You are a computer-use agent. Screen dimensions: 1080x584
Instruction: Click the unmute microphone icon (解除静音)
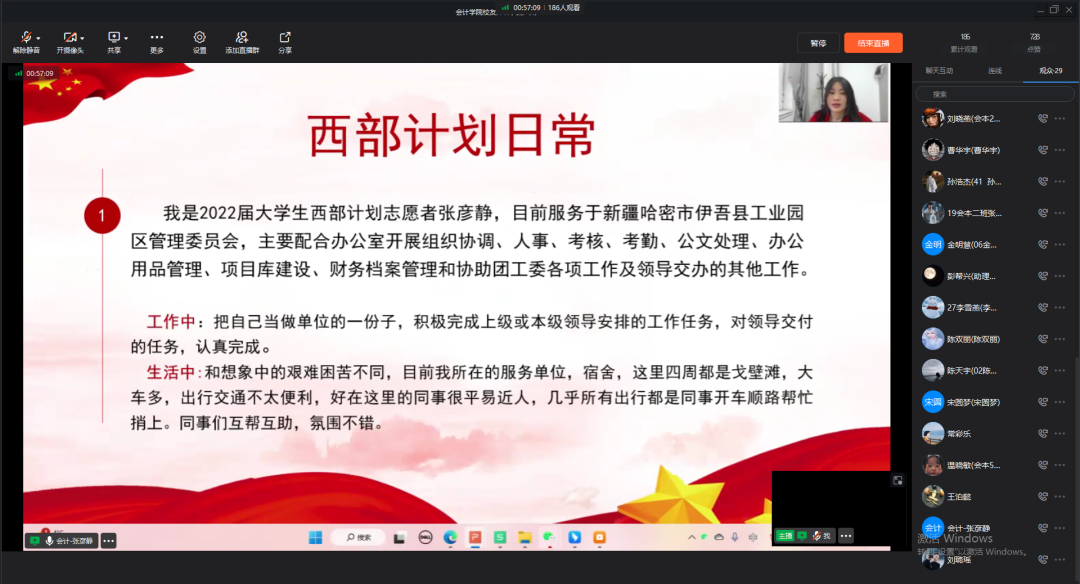[x=24, y=37]
